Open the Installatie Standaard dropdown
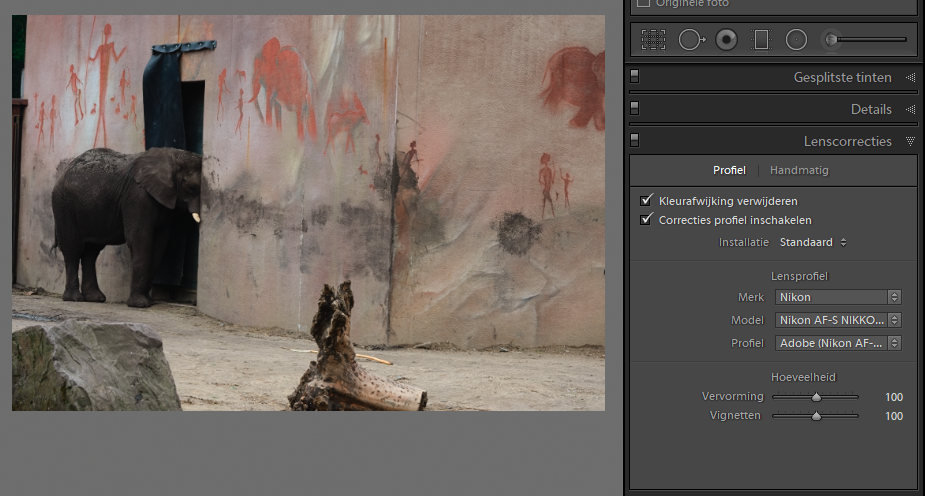 pos(813,242)
